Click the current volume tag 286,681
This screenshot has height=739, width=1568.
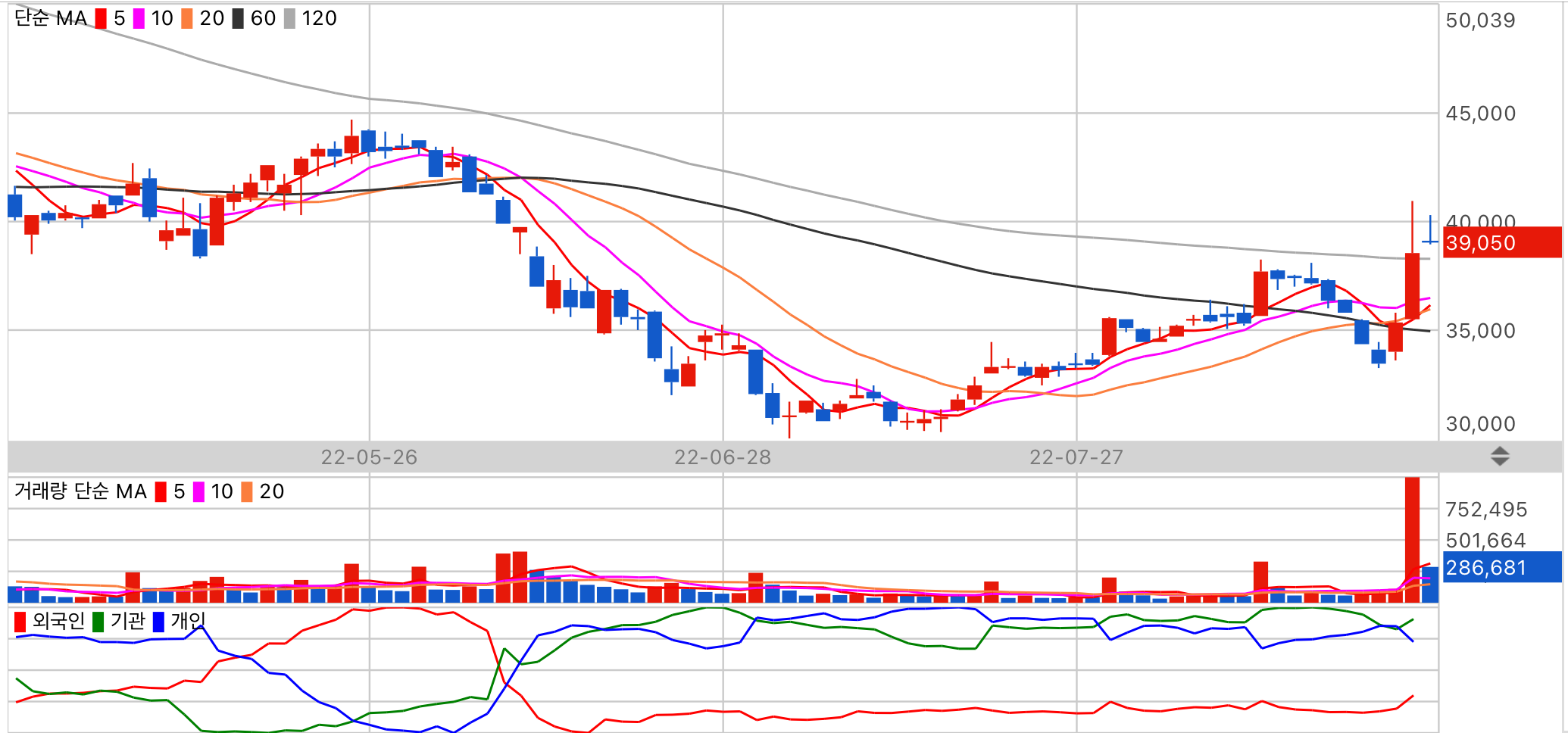click(x=1502, y=567)
